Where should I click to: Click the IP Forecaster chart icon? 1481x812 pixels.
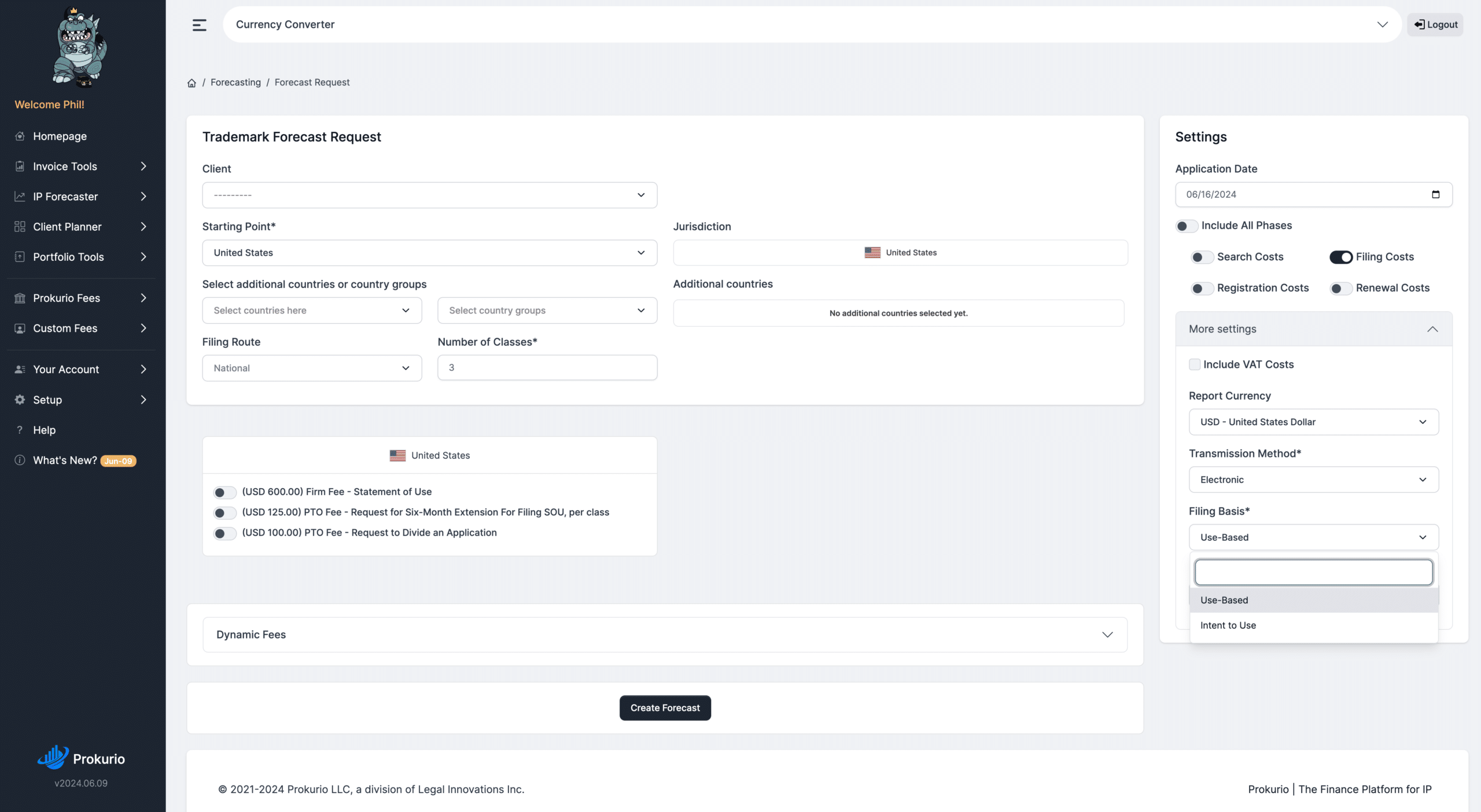coord(20,196)
